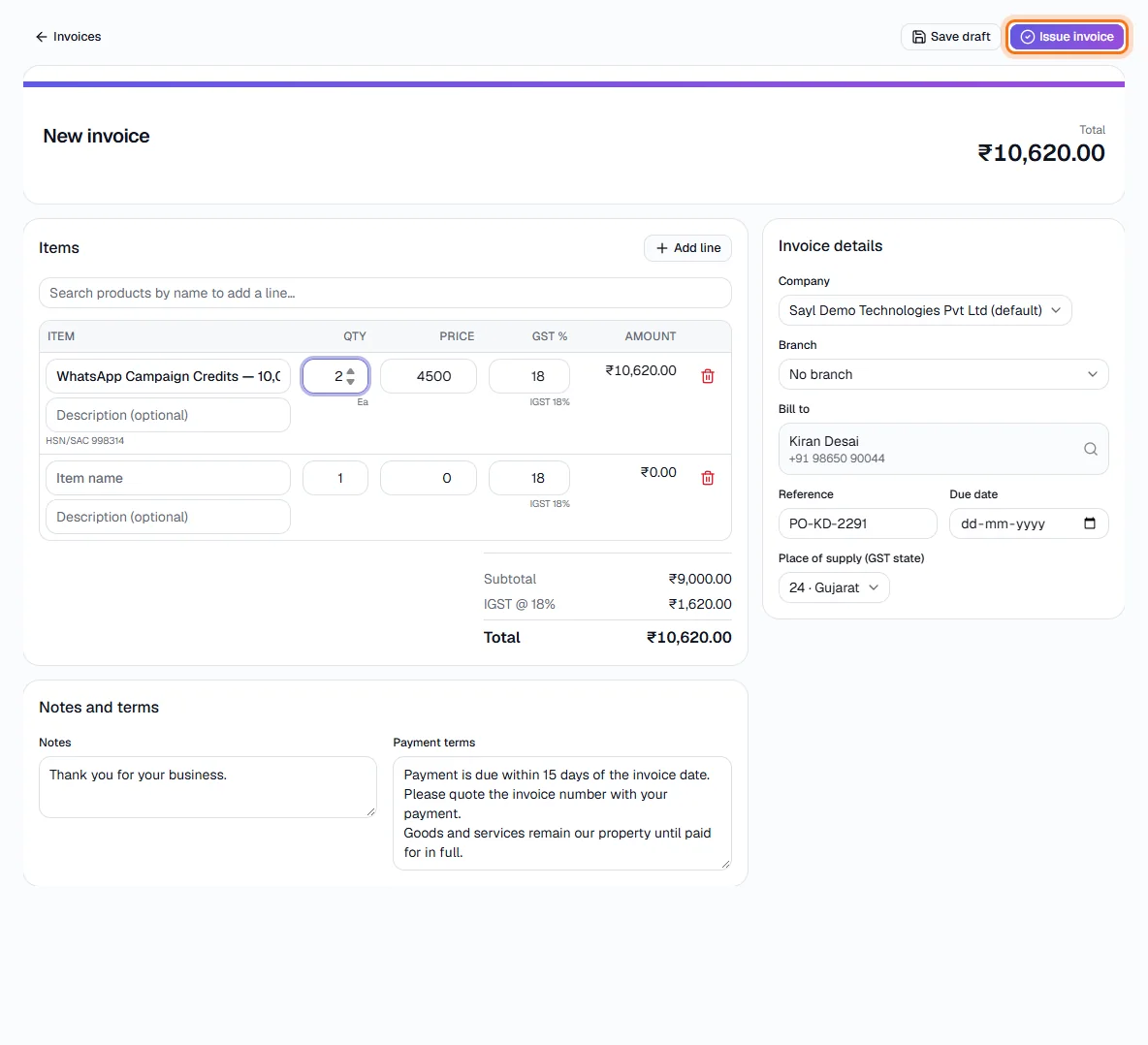Issue the invoice
The height and width of the screenshot is (1045, 1148).
1067,37
